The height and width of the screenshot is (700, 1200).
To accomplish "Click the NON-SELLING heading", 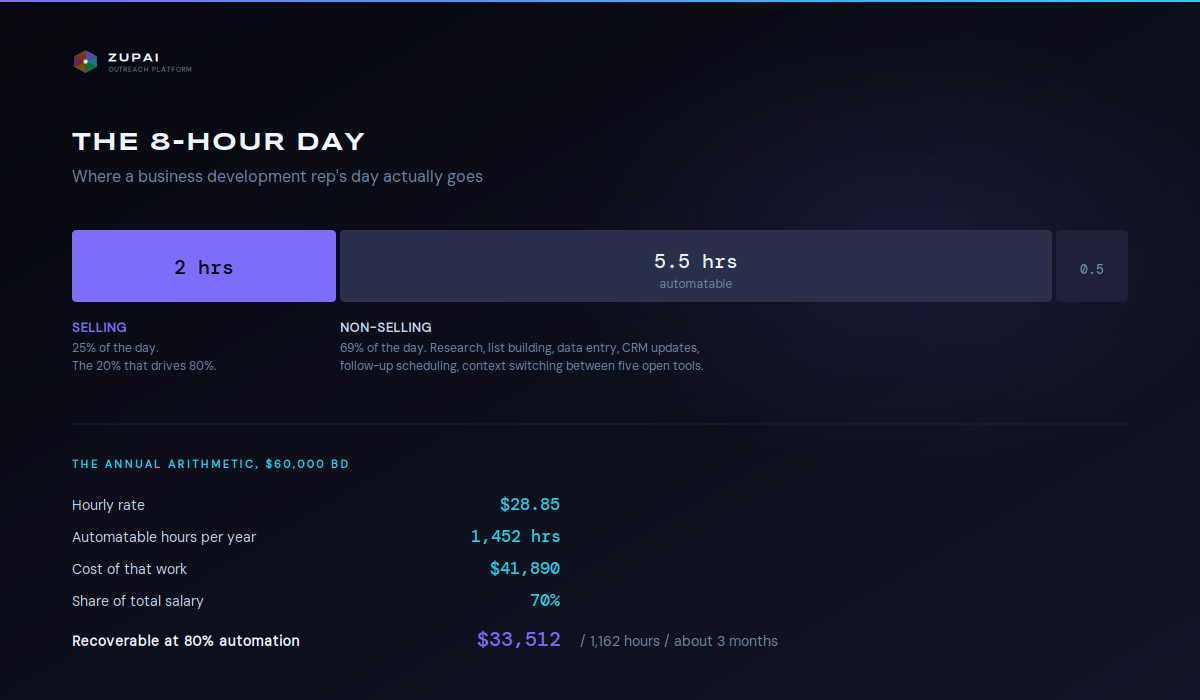I will pyautogui.click(x=386, y=327).
